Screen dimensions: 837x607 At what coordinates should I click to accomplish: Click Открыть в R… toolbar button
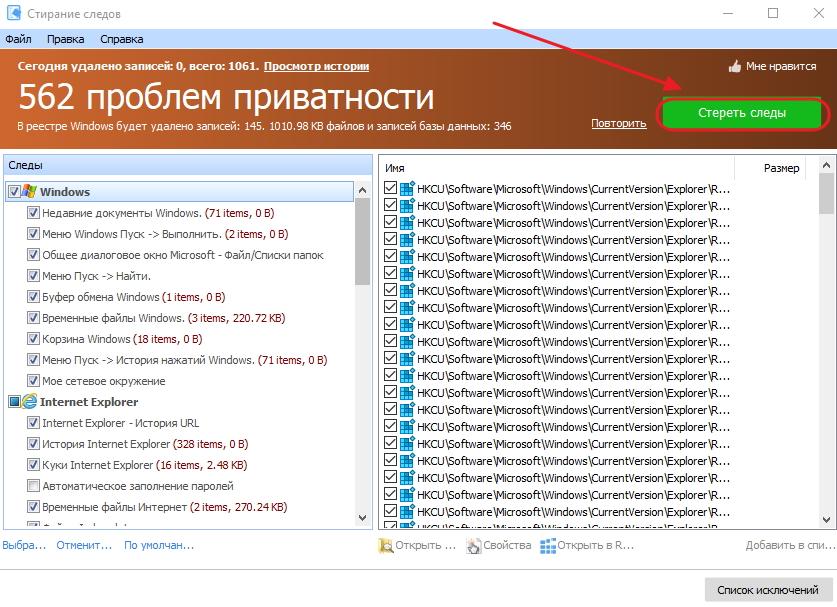pos(587,546)
